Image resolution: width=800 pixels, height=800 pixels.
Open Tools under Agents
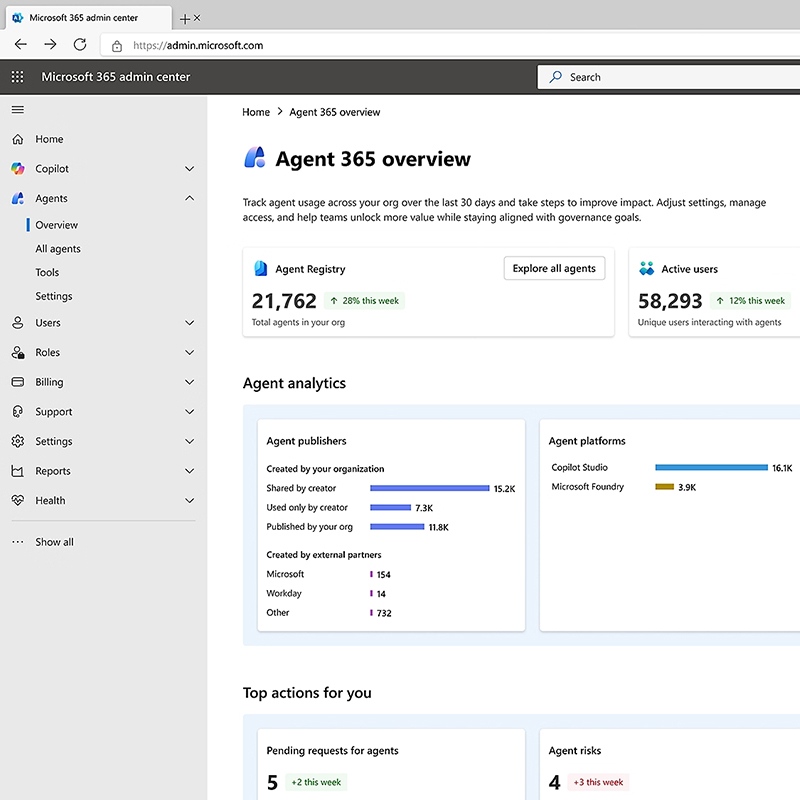[47, 272]
